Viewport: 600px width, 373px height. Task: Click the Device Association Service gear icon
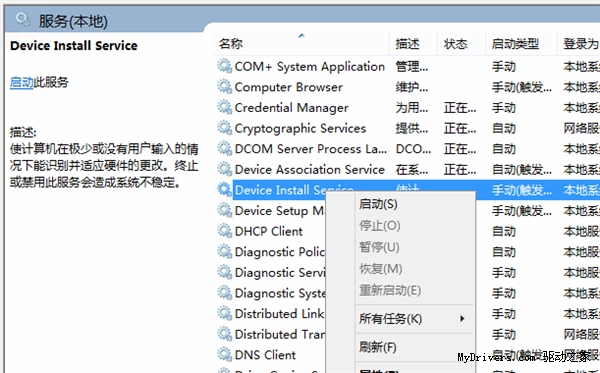tap(225, 169)
